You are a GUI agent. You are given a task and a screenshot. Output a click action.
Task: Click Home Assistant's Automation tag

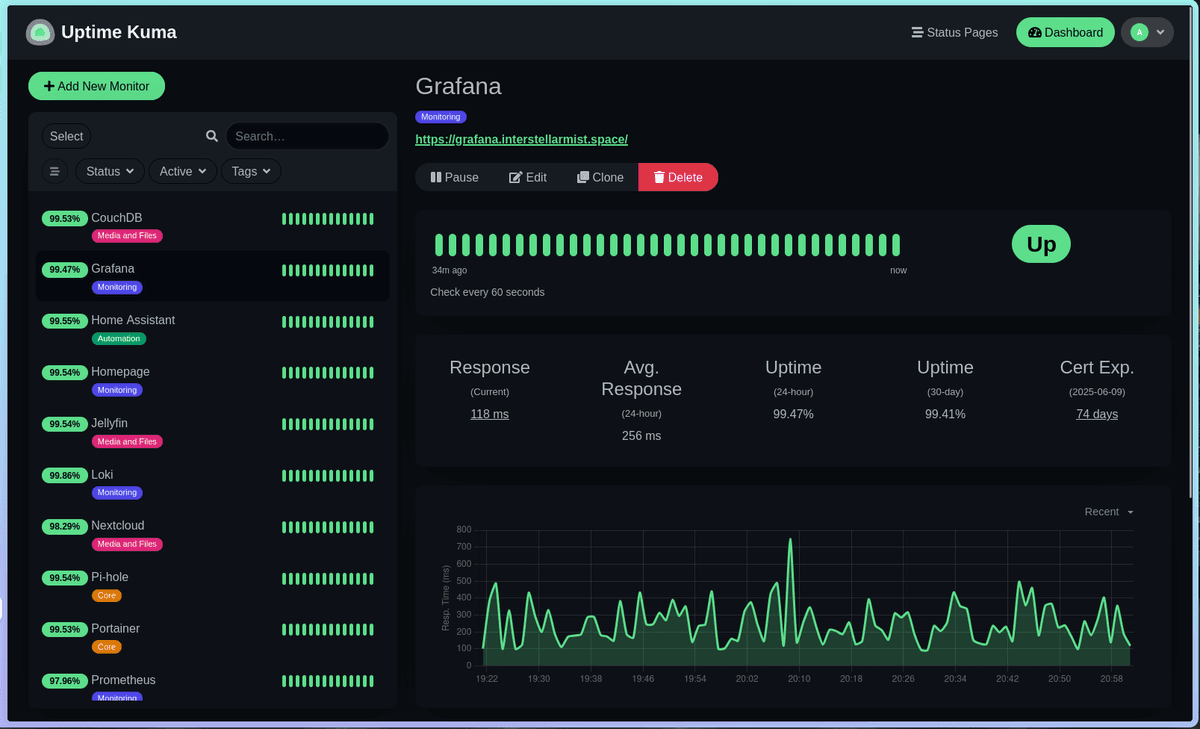point(119,339)
